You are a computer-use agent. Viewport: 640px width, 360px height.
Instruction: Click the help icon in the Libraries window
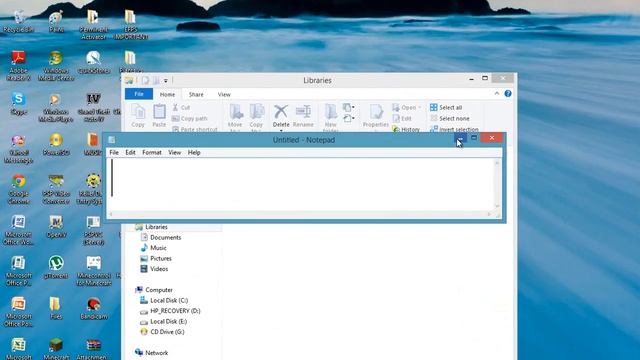click(508, 93)
